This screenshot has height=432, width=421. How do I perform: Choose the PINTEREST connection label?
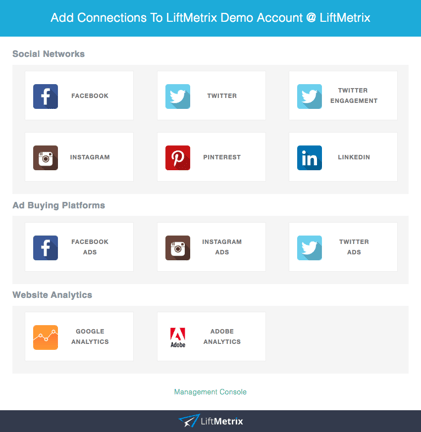pos(222,157)
